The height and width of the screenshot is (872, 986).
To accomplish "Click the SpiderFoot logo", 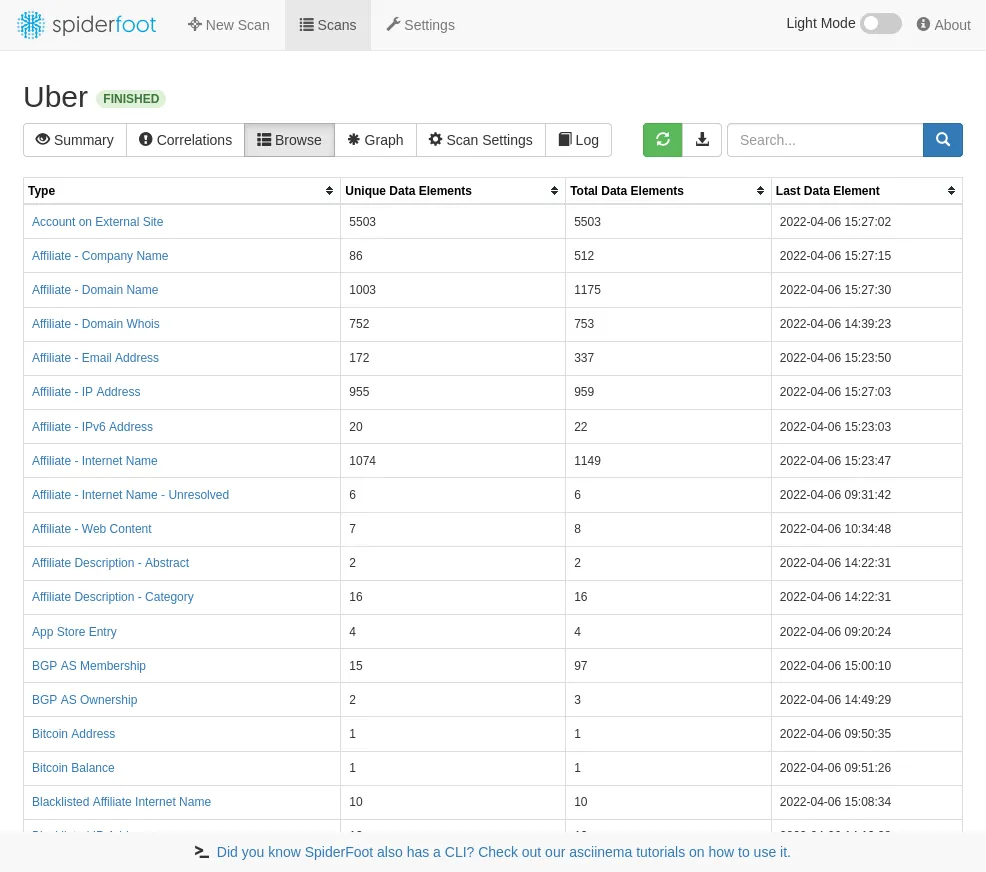I will tap(87, 25).
